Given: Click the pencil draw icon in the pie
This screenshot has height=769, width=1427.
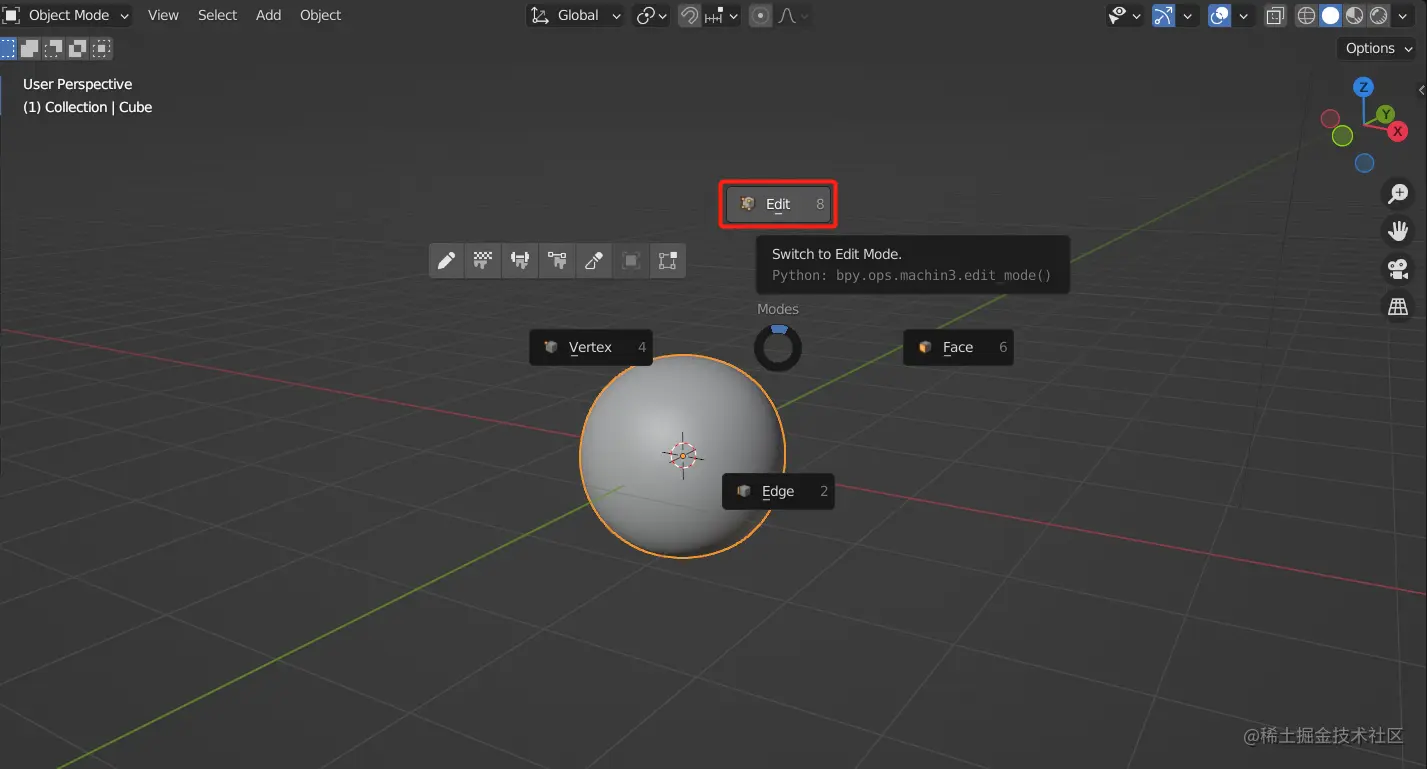Looking at the screenshot, I should coord(447,261).
